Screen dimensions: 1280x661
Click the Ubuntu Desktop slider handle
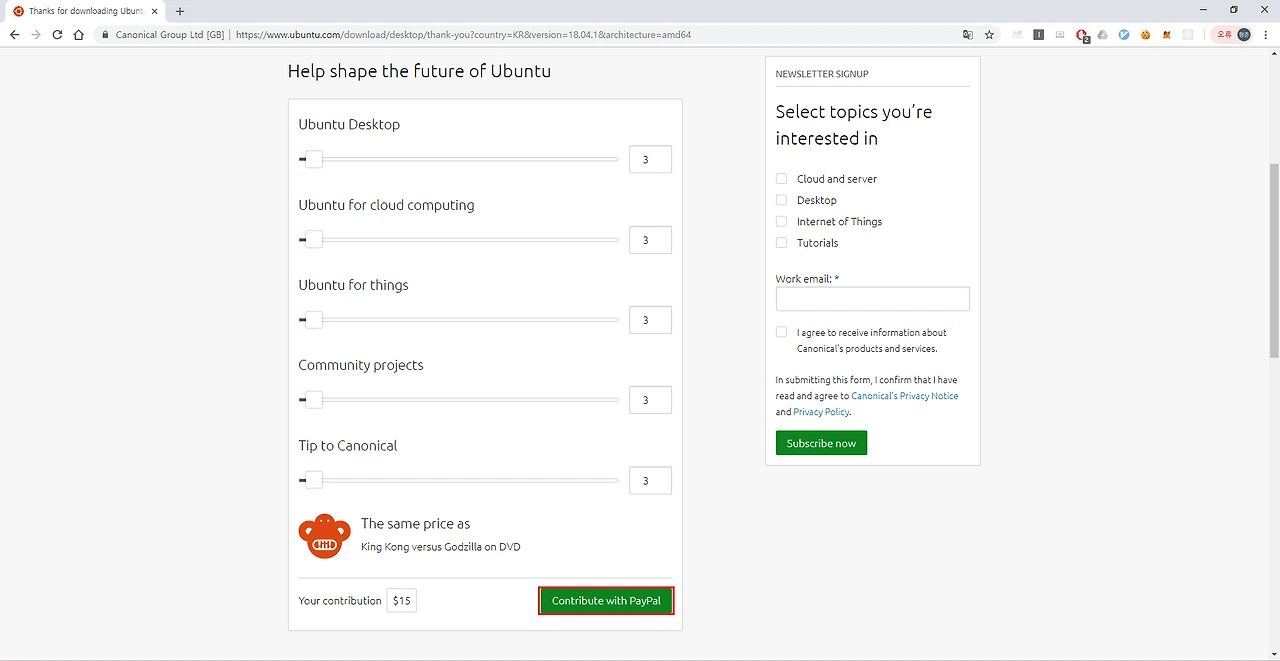(x=314, y=159)
